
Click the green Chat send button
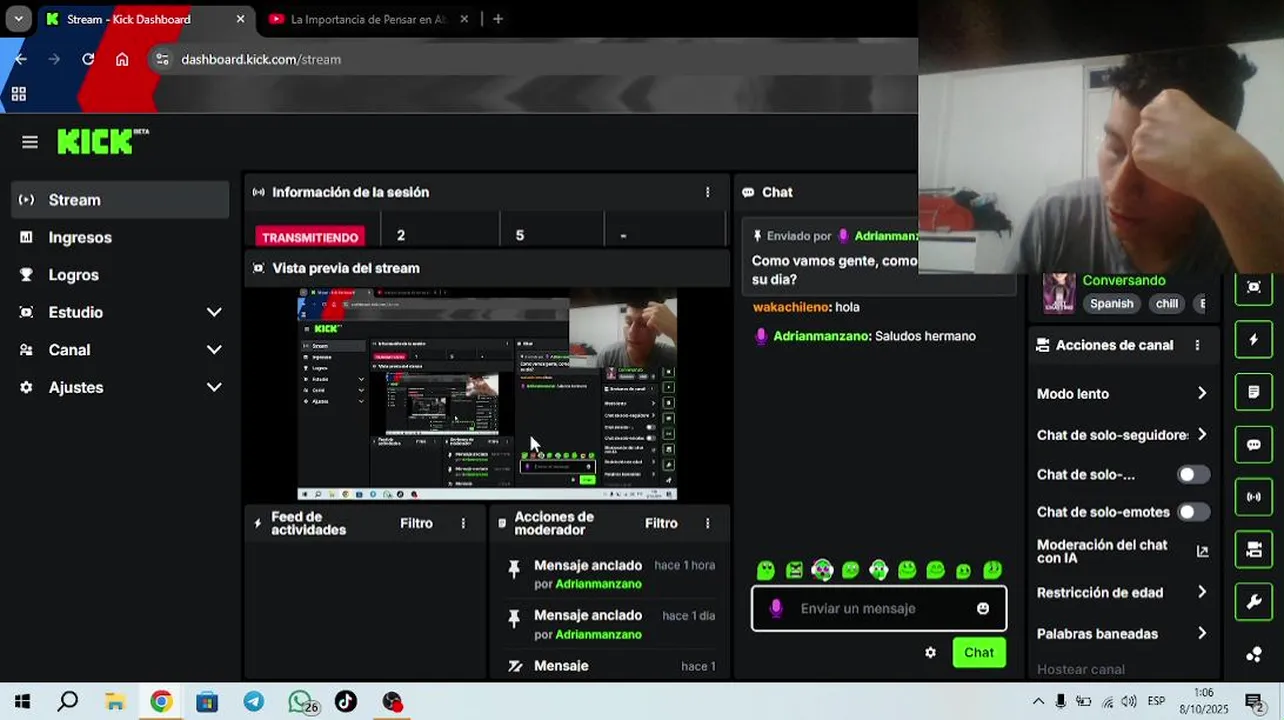coord(979,652)
